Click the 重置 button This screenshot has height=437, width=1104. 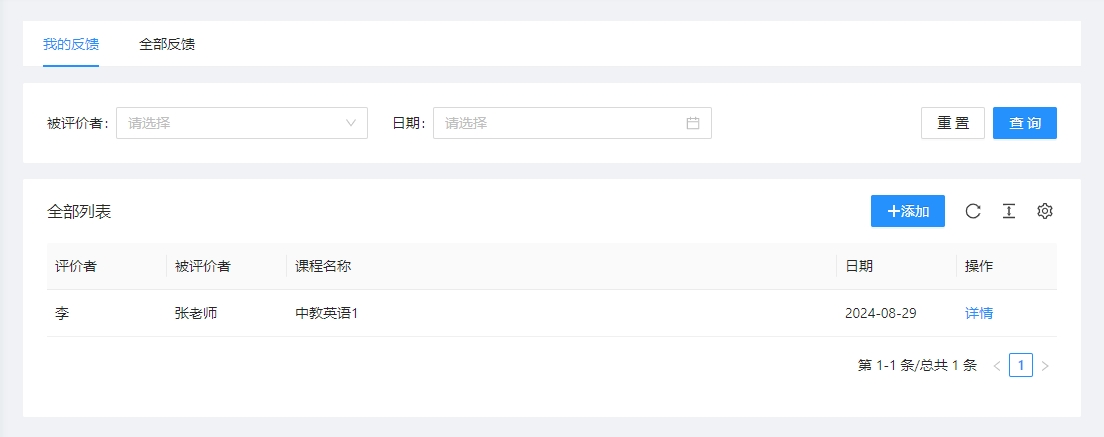(953, 123)
